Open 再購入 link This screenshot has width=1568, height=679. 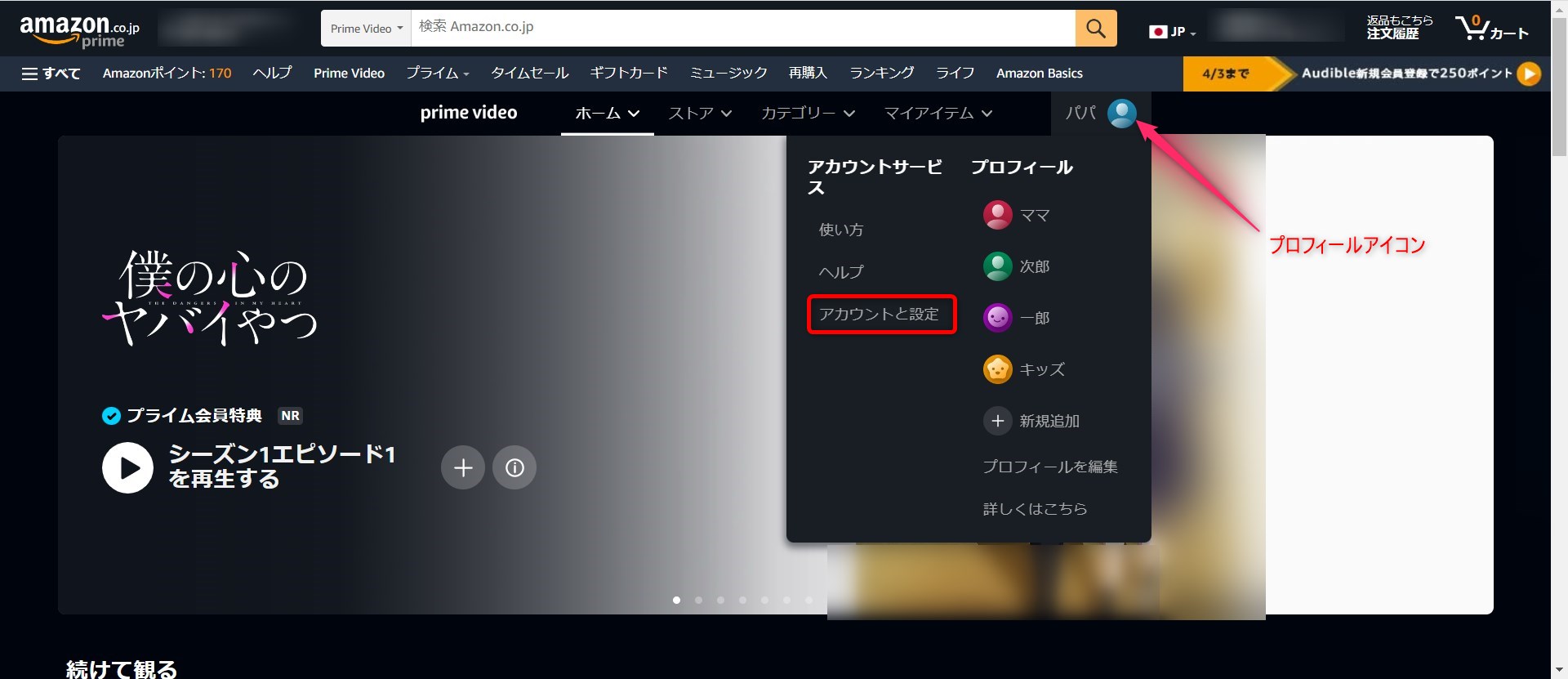[808, 74]
